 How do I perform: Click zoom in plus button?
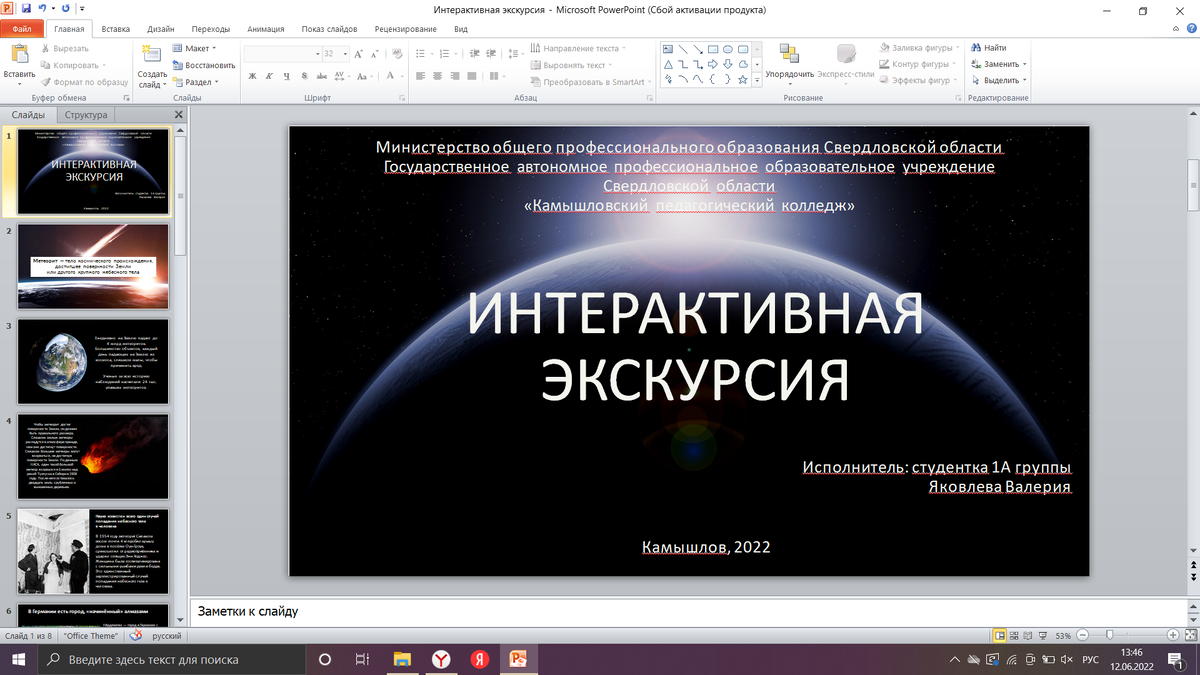click(1173, 635)
